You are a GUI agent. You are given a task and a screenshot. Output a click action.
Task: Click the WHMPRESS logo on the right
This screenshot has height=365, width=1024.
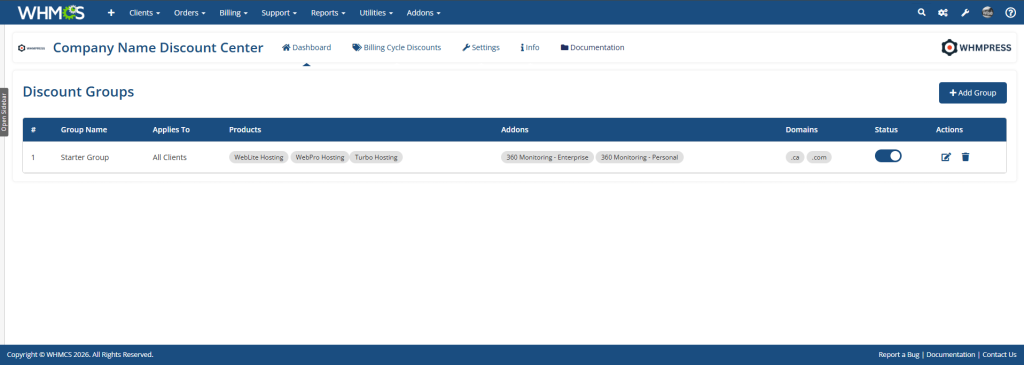pyautogui.click(x=976, y=48)
